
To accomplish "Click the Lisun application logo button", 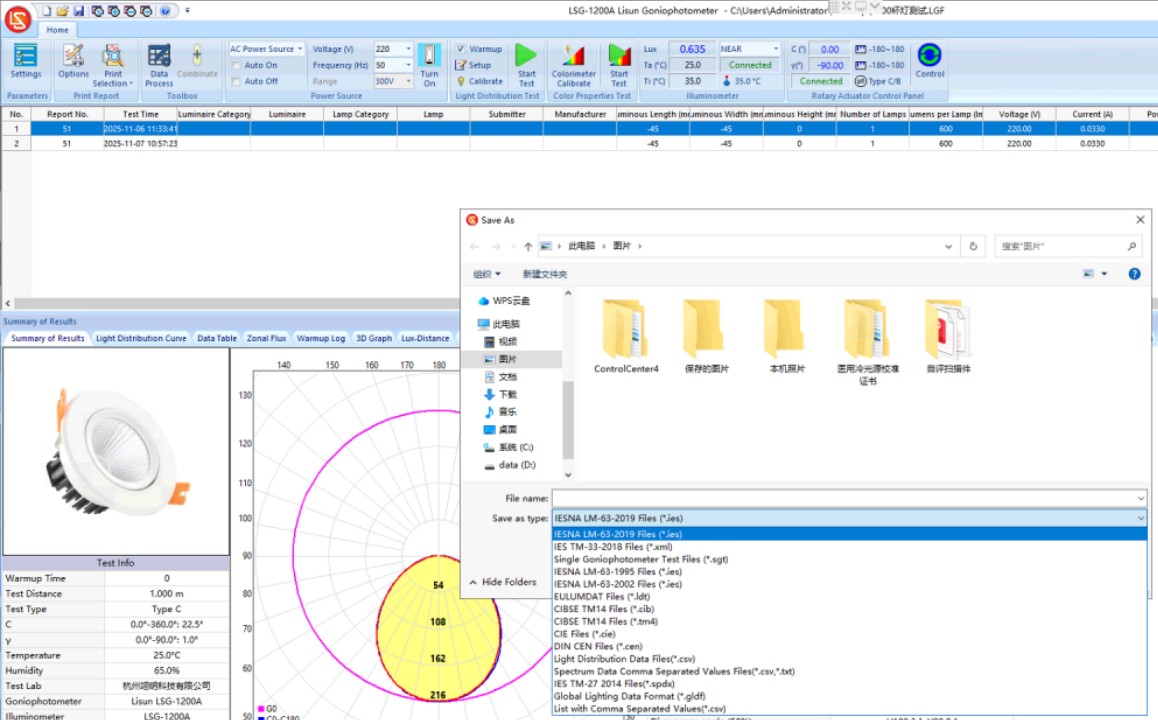I will [x=18, y=18].
